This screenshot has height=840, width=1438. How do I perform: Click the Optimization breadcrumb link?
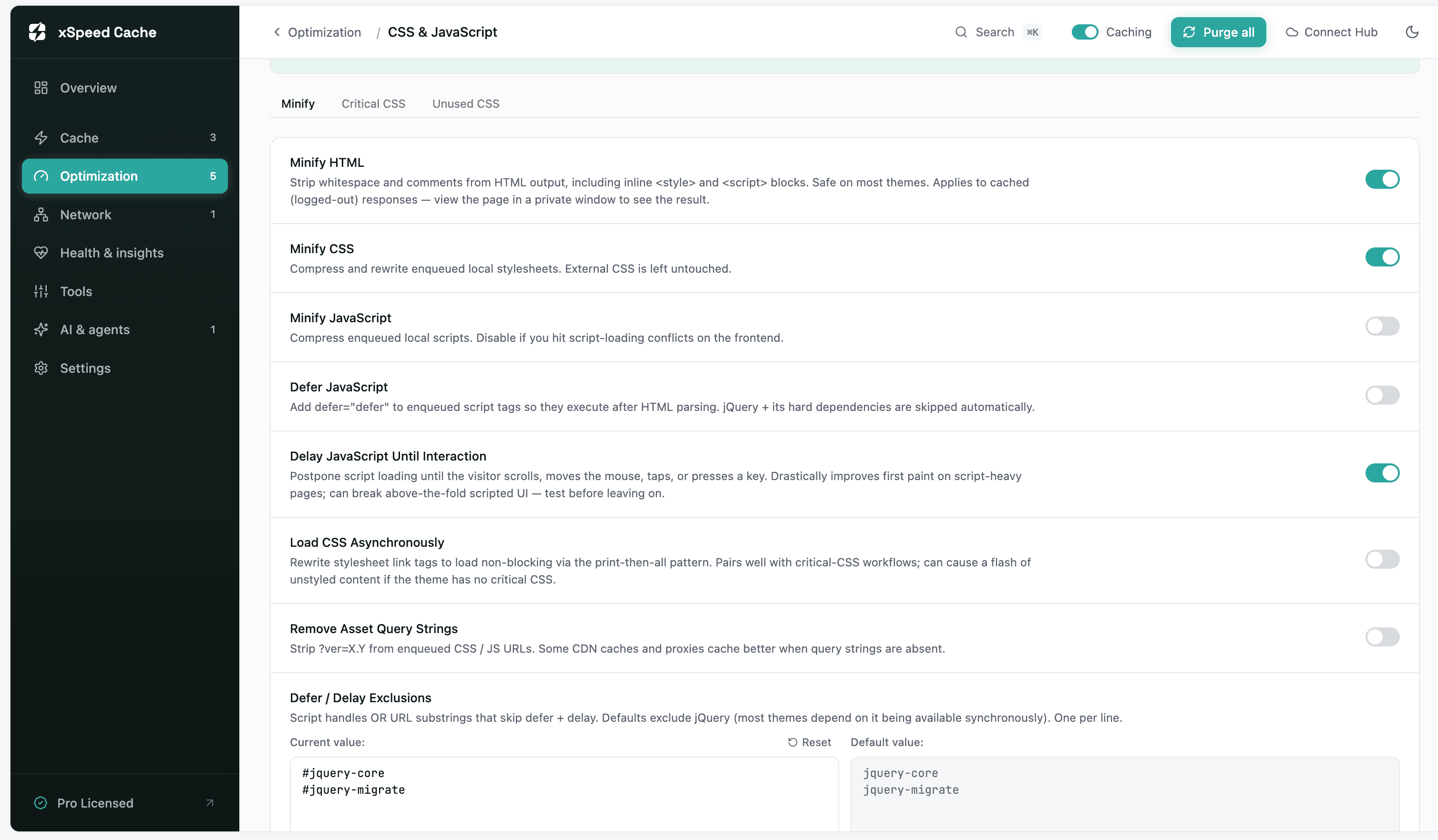click(324, 32)
